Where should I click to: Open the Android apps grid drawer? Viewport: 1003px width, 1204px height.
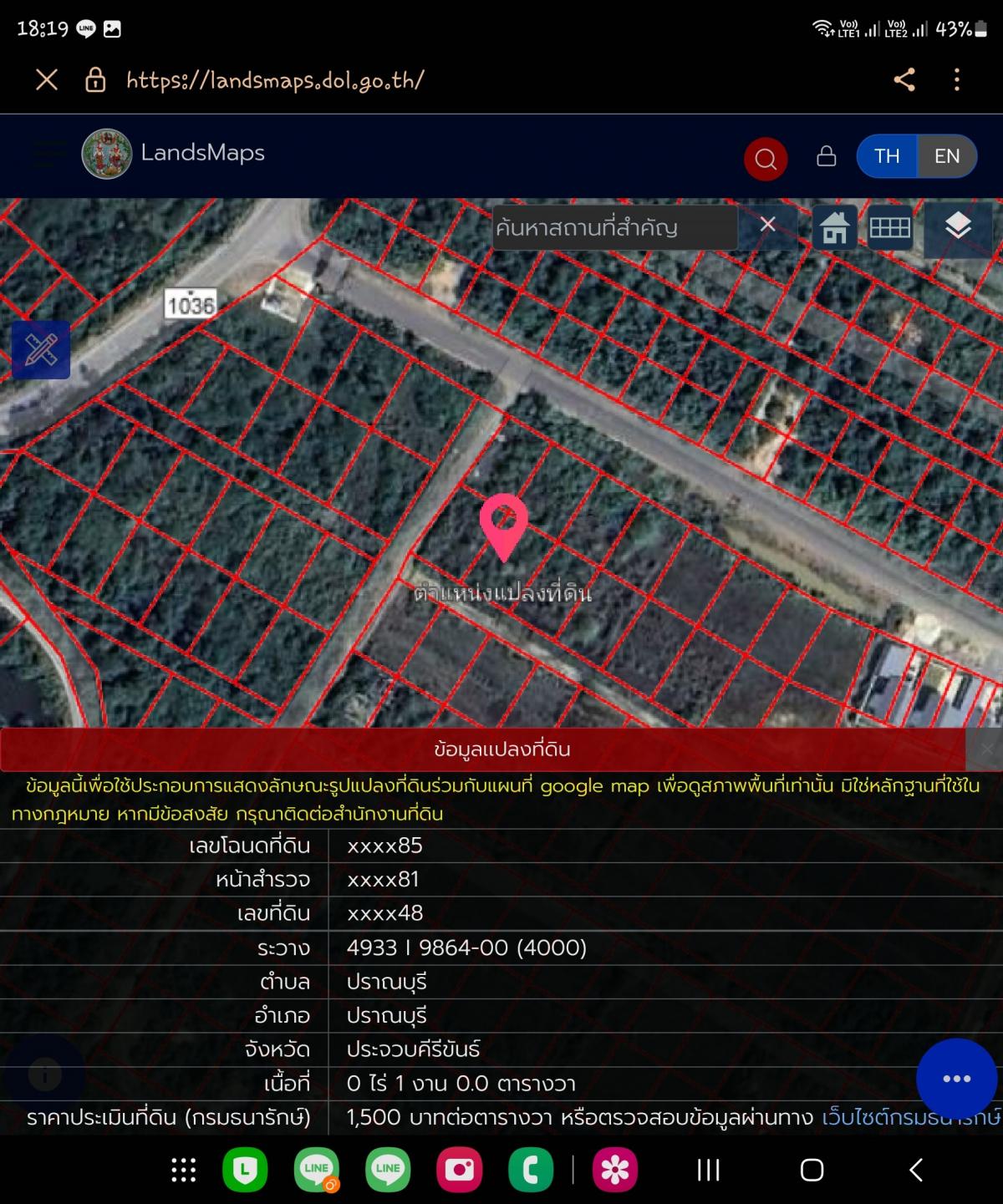pos(183,1170)
